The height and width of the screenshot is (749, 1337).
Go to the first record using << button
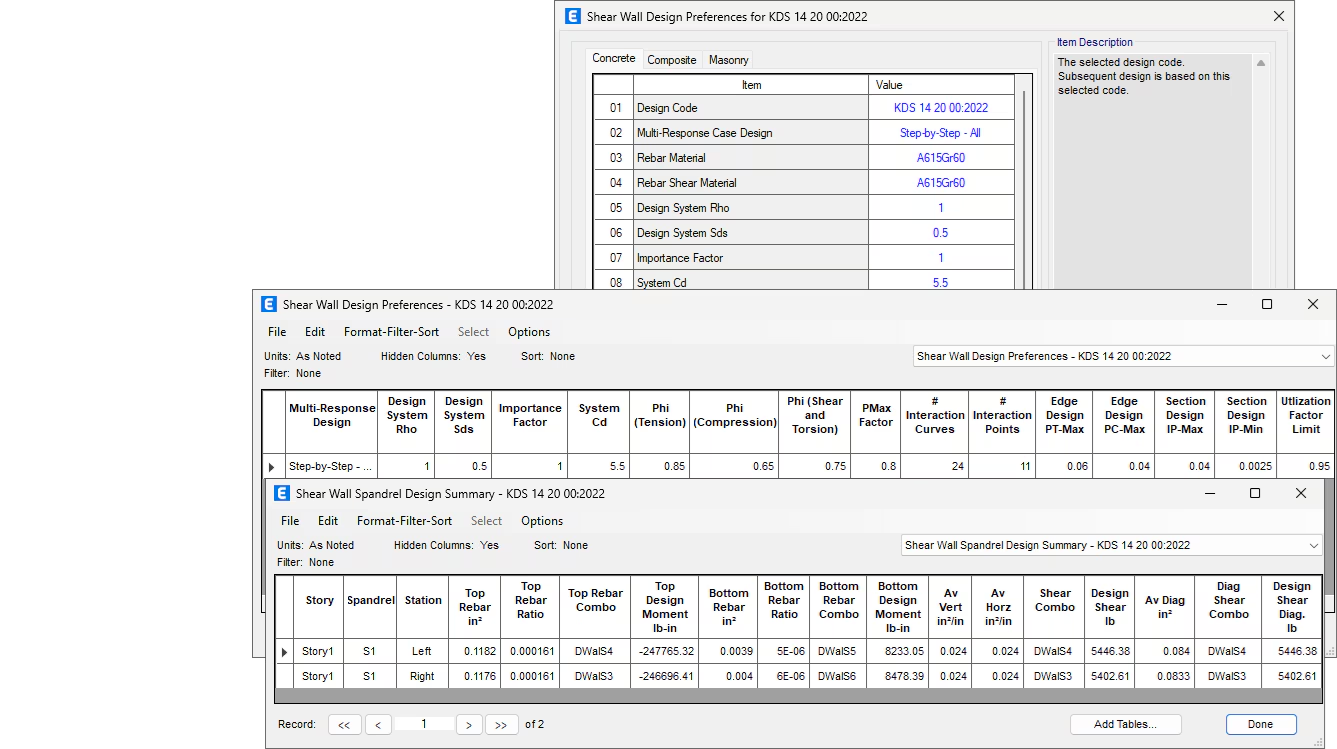(x=343, y=725)
